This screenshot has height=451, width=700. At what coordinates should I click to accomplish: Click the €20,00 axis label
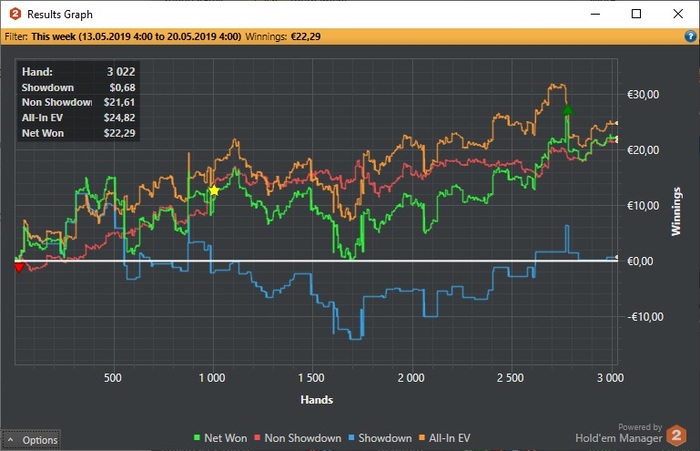click(x=643, y=150)
